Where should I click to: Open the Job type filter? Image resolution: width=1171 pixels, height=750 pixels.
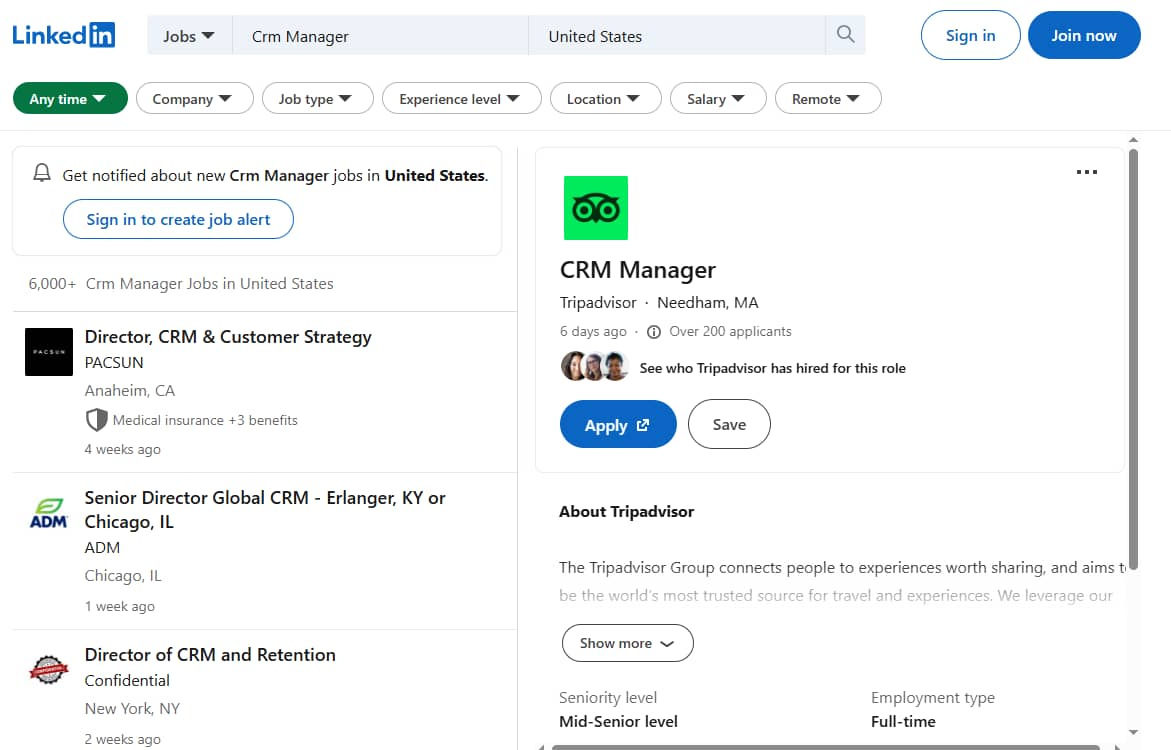[x=317, y=99]
